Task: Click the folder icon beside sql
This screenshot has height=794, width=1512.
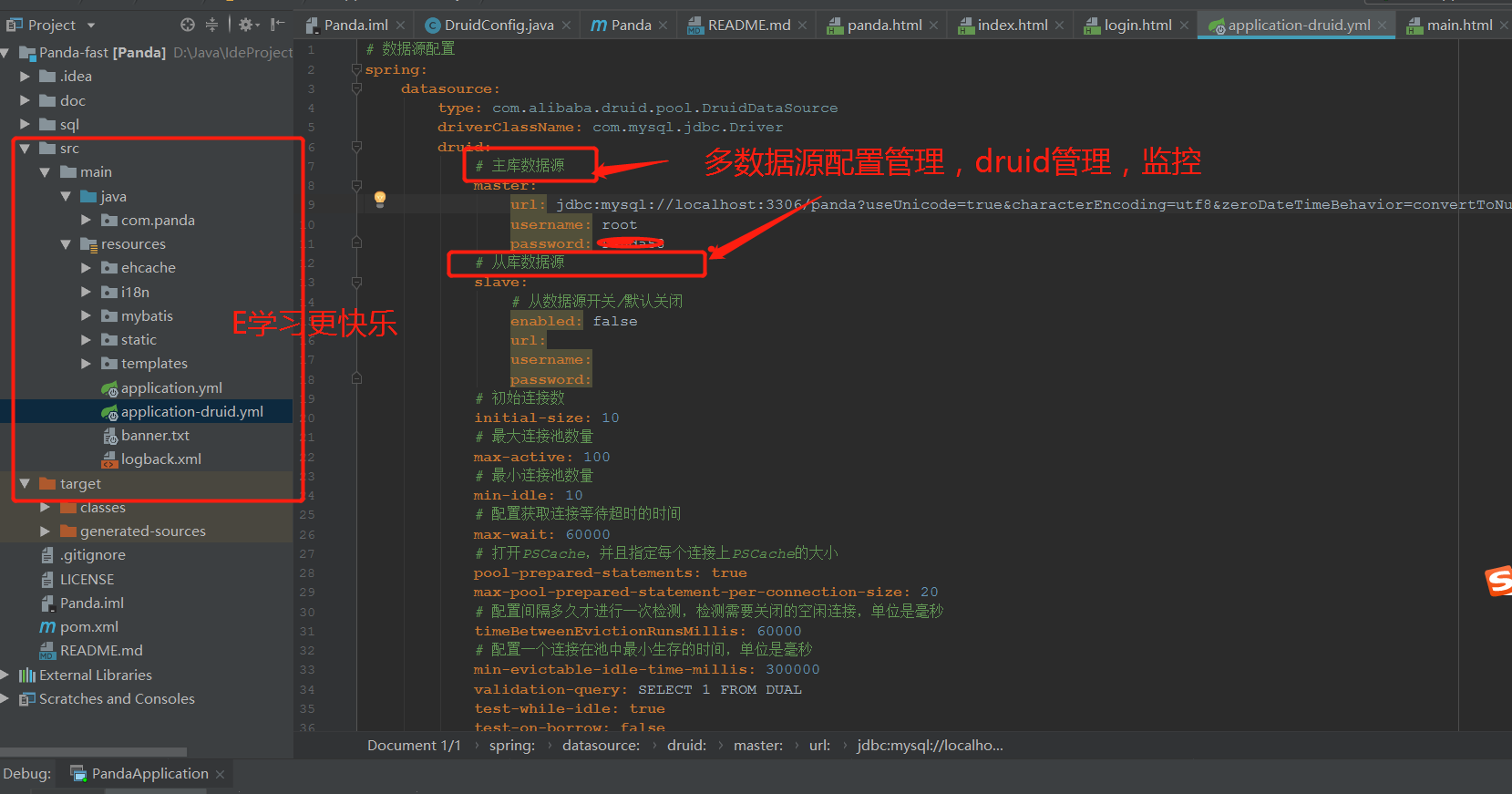Action: click(x=47, y=125)
